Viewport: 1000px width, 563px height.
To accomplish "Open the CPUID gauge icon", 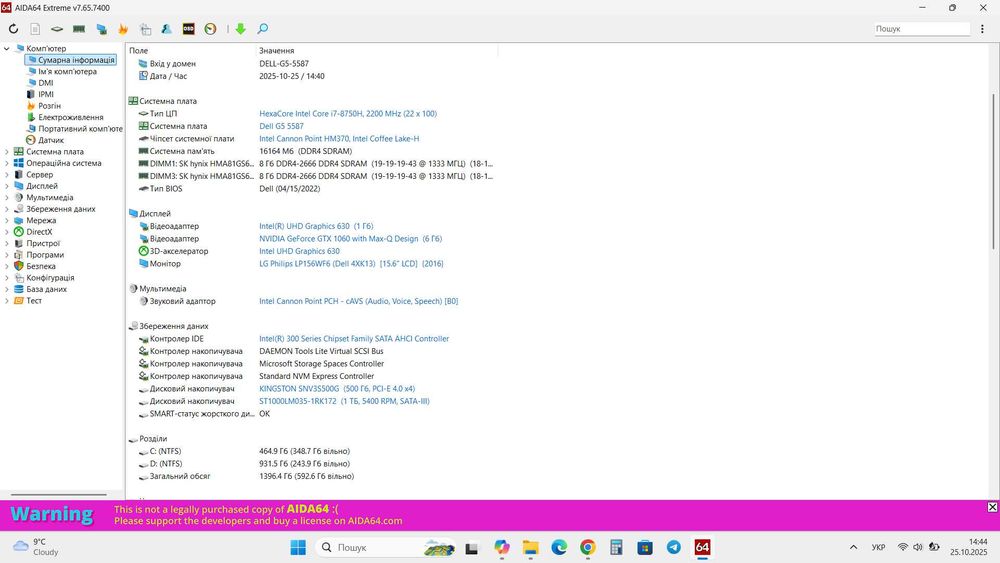I will (210, 29).
